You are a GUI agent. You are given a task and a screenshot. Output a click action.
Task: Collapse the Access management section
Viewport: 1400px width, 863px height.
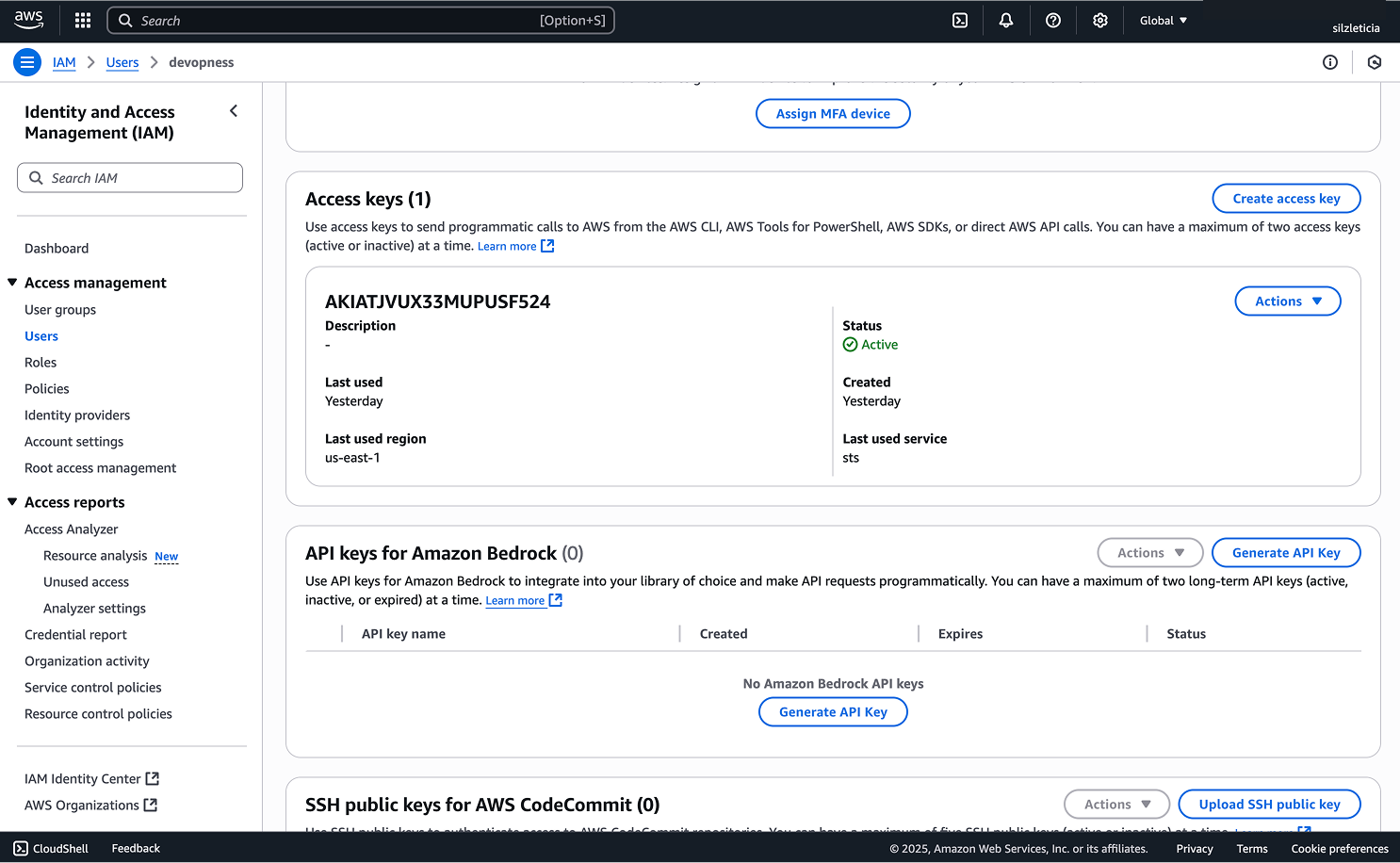point(12,283)
